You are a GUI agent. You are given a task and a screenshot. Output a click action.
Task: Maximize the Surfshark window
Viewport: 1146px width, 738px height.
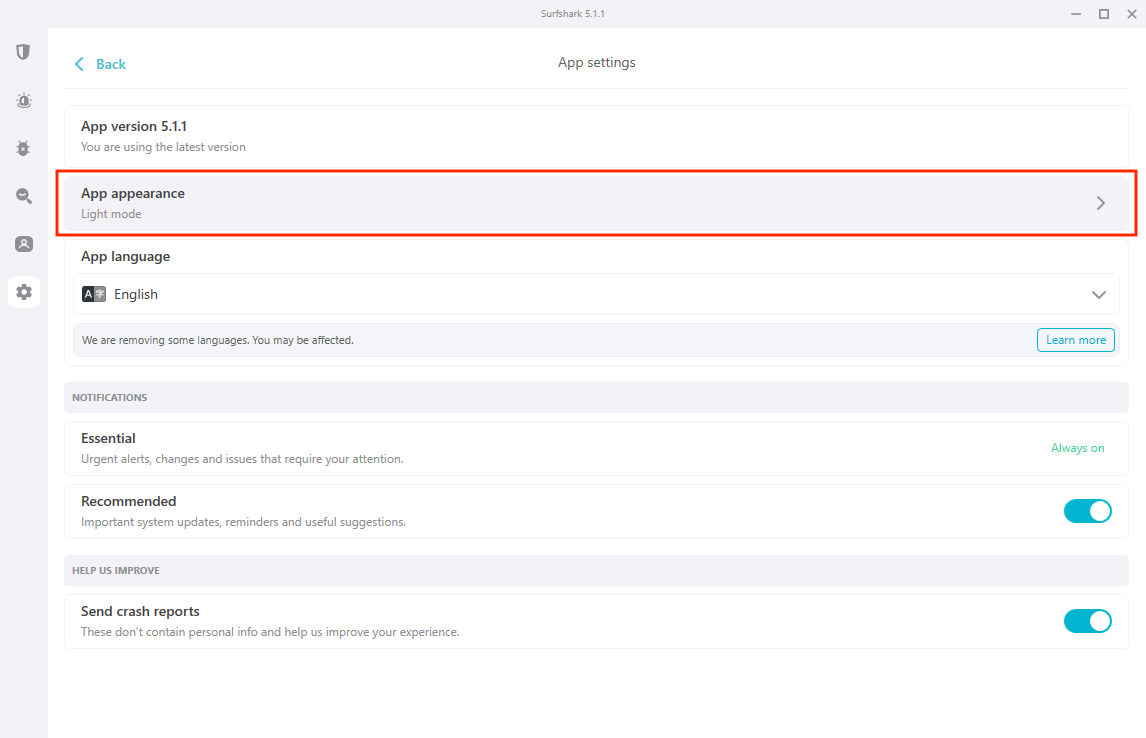[x=1104, y=14]
